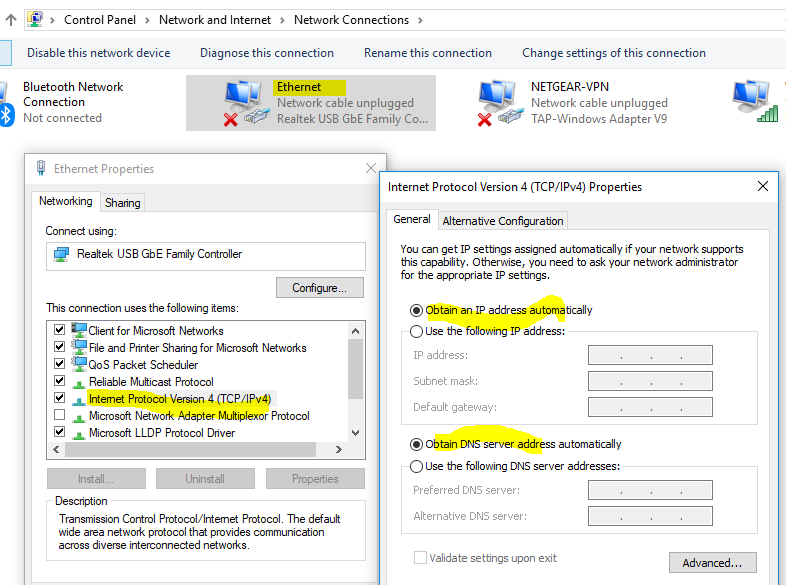The height and width of the screenshot is (585, 786).
Task: Click the Properties button in Ethernet Properties
Action: point(315,479)
